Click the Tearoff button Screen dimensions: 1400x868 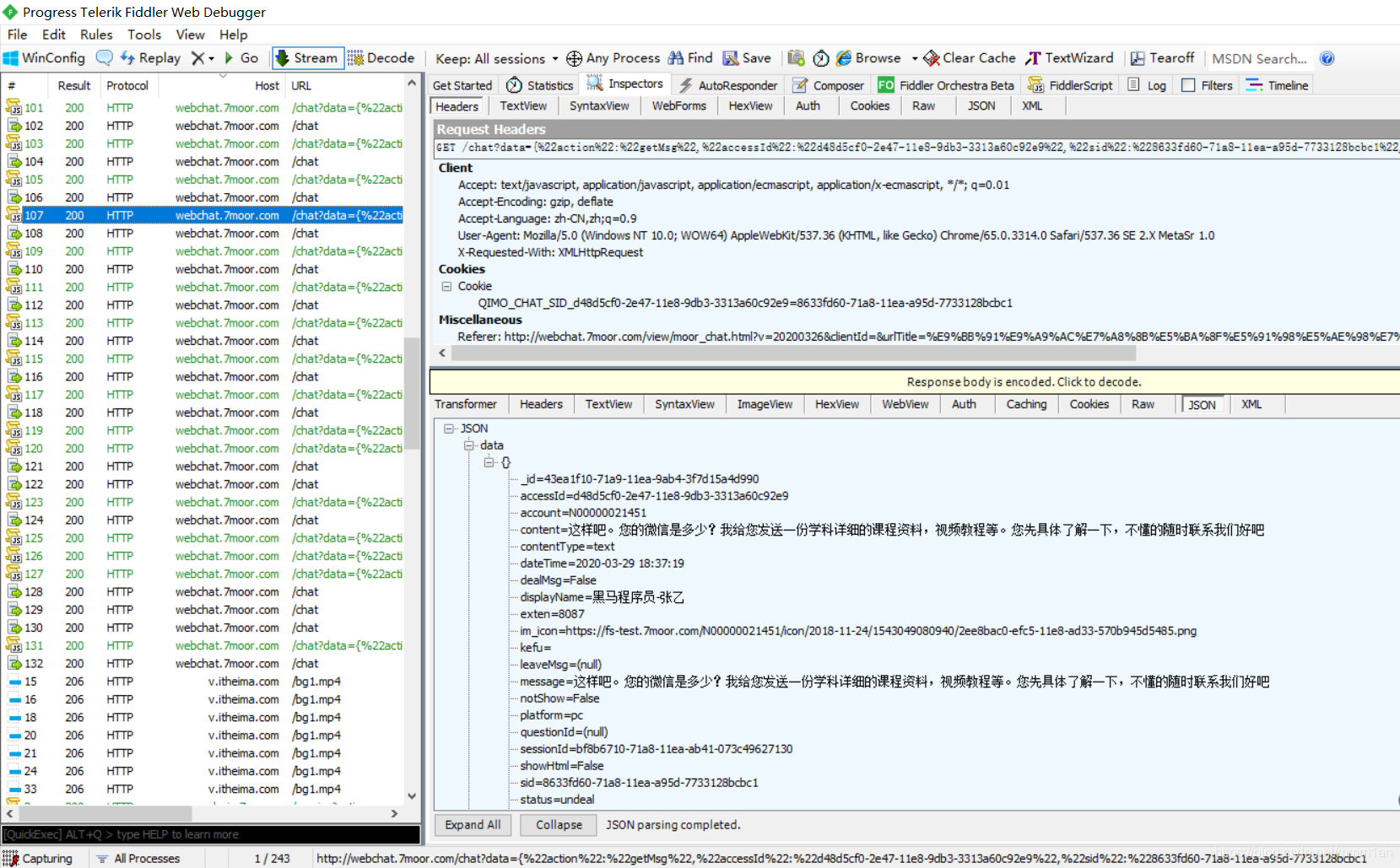coord(1162,58)
